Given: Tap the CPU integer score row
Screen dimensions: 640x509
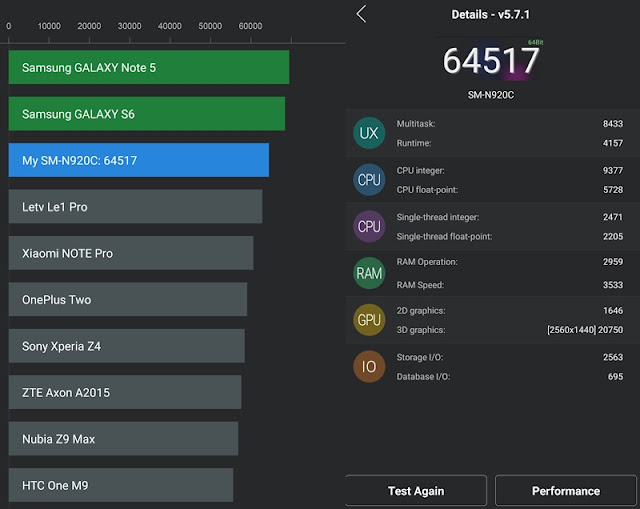Looking at the screenshot, I should tap(510, 170).
